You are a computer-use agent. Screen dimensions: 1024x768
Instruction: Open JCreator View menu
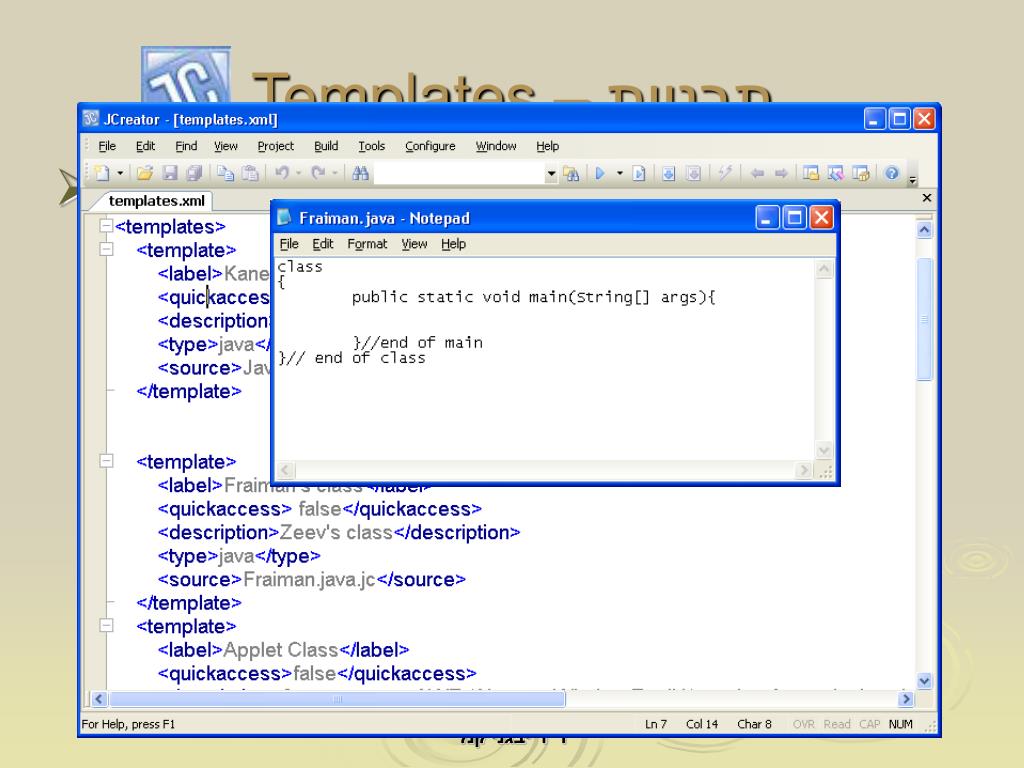(x=225, y=146)
